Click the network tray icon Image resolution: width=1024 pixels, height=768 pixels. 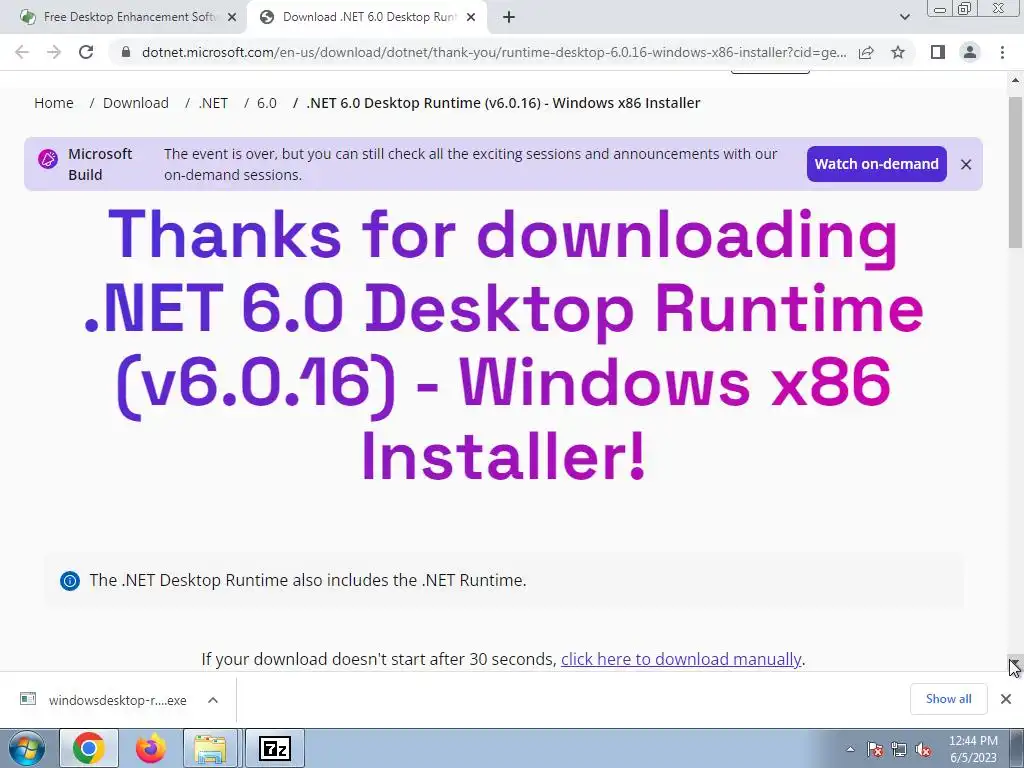[x=899, y=749]
